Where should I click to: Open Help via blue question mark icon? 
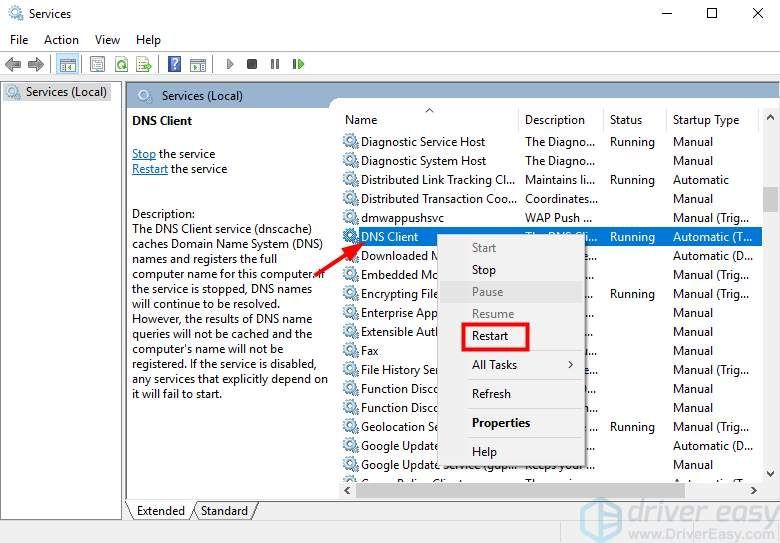(175, 64)
